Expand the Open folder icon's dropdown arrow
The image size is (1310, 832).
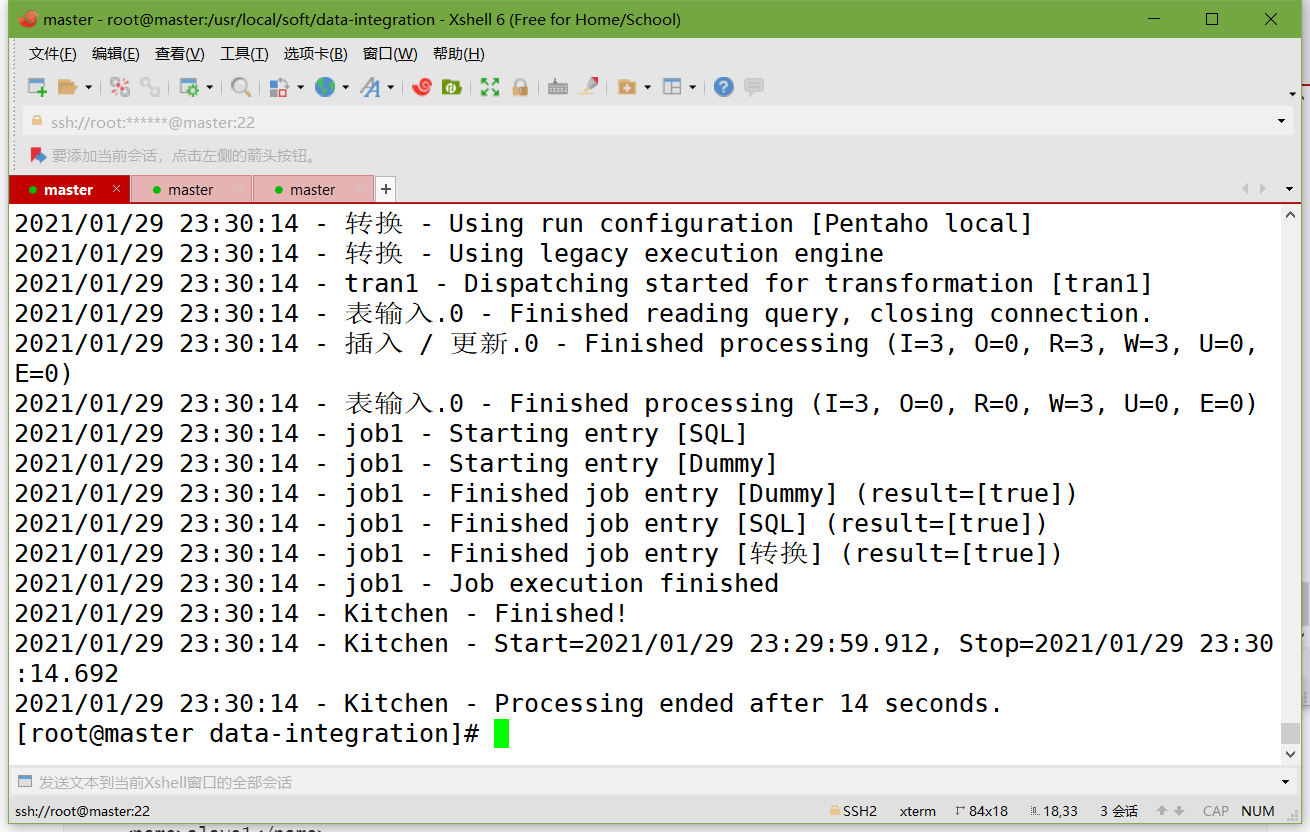pos(88,87)
